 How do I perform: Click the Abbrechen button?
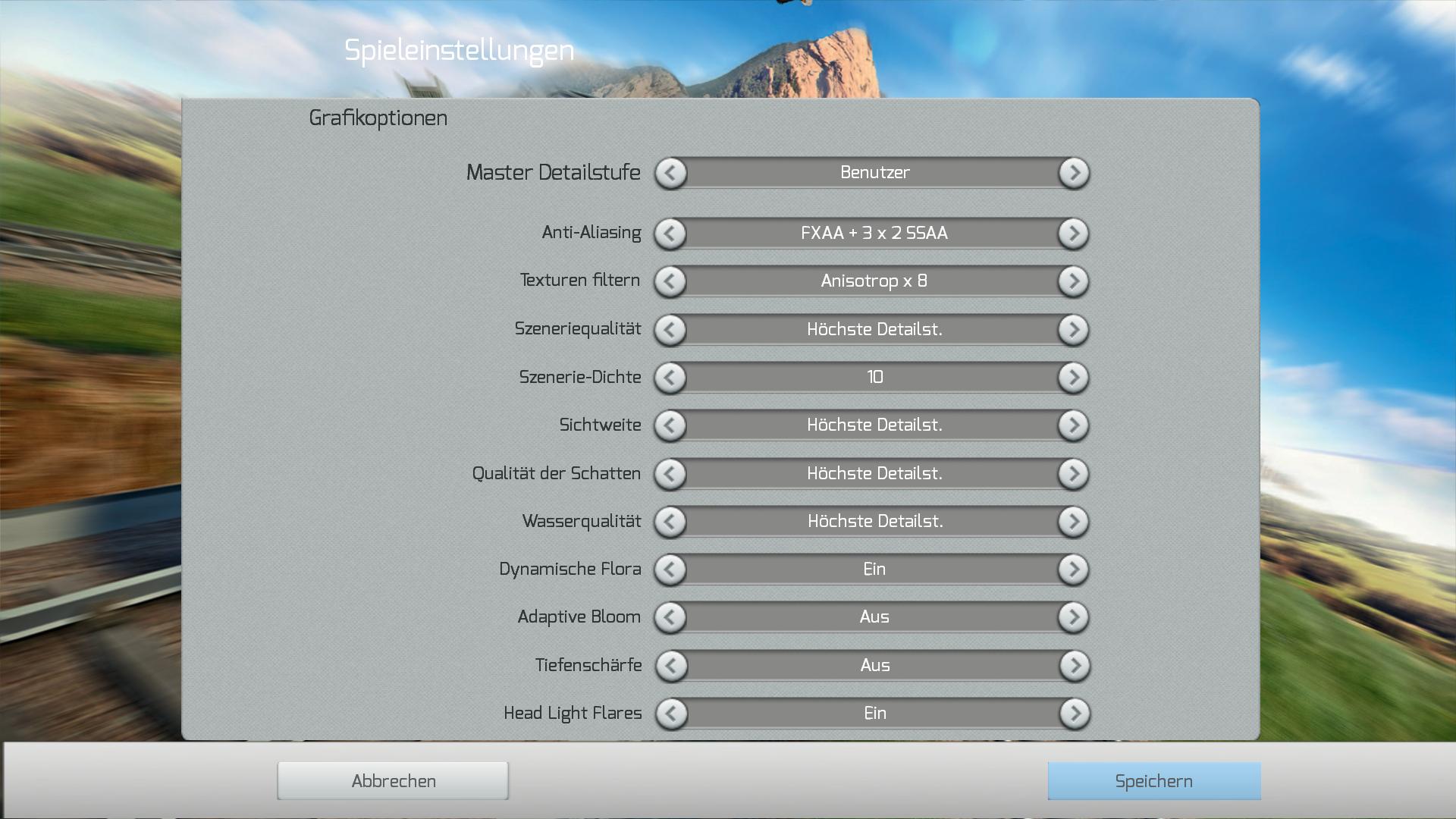[393, 781]
